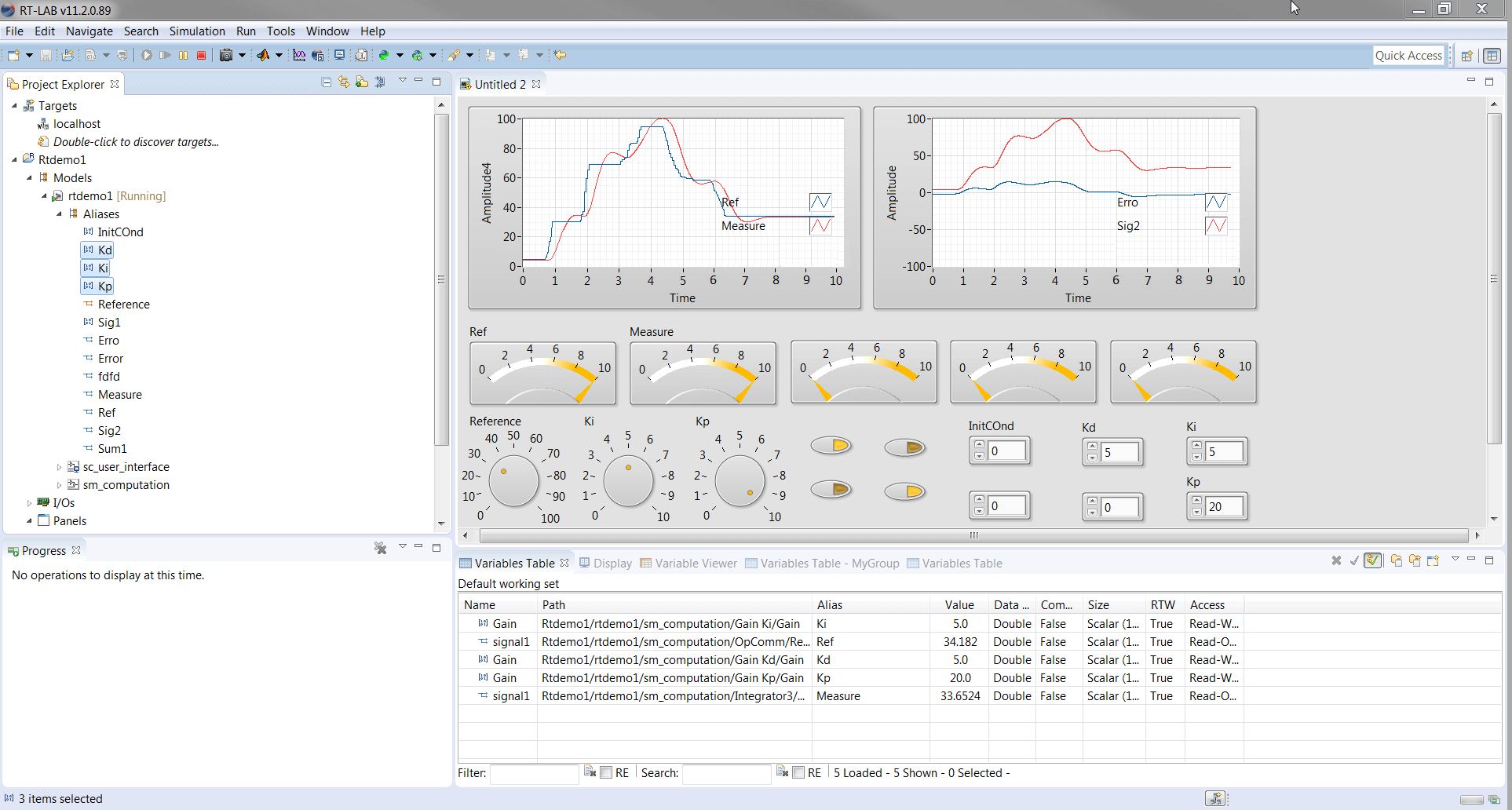Enable the RE checkbox beside Filter

pyautogui.click(x=606, y=773)
